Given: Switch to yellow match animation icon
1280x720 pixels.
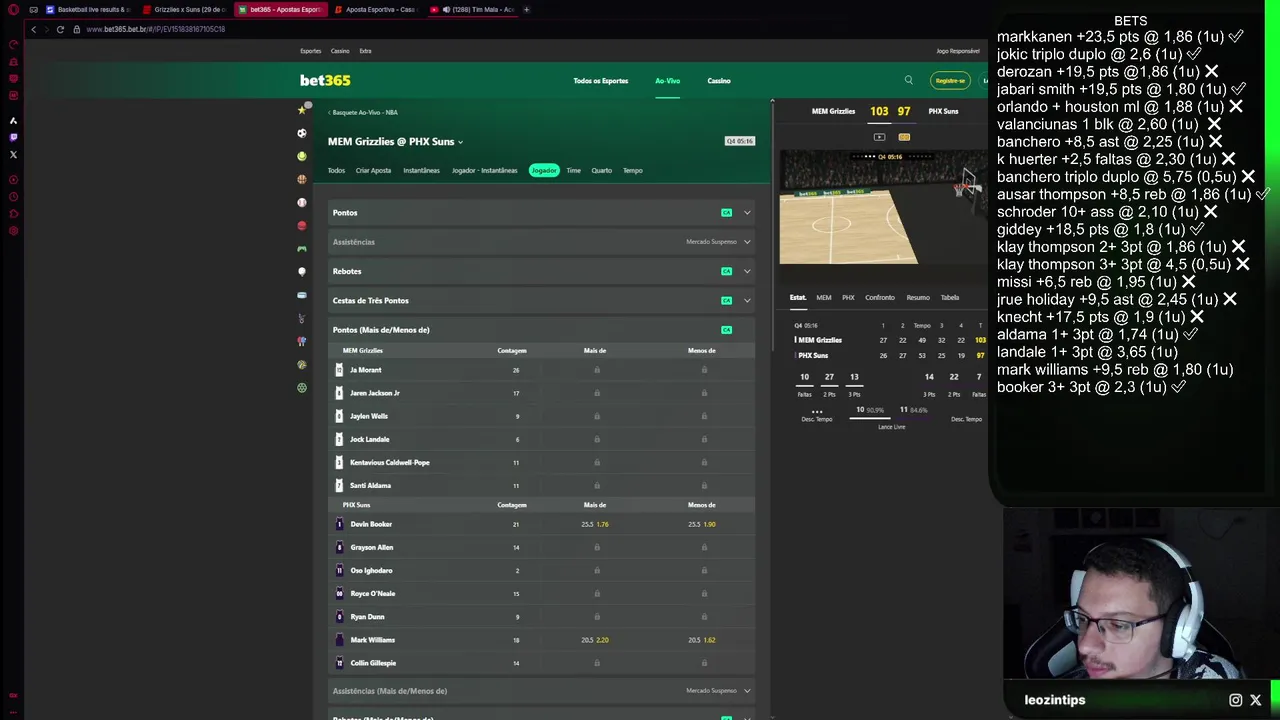Looking at the screenshot, I should pos(904,137).
